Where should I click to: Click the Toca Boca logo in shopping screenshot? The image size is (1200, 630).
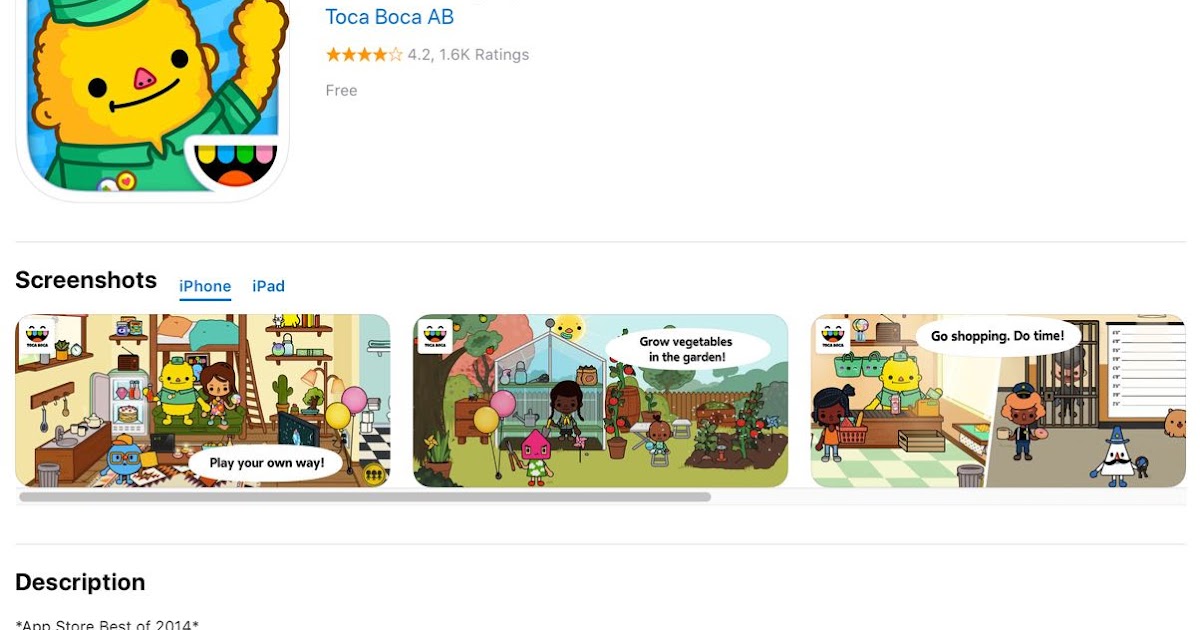(x=833, y=336)
